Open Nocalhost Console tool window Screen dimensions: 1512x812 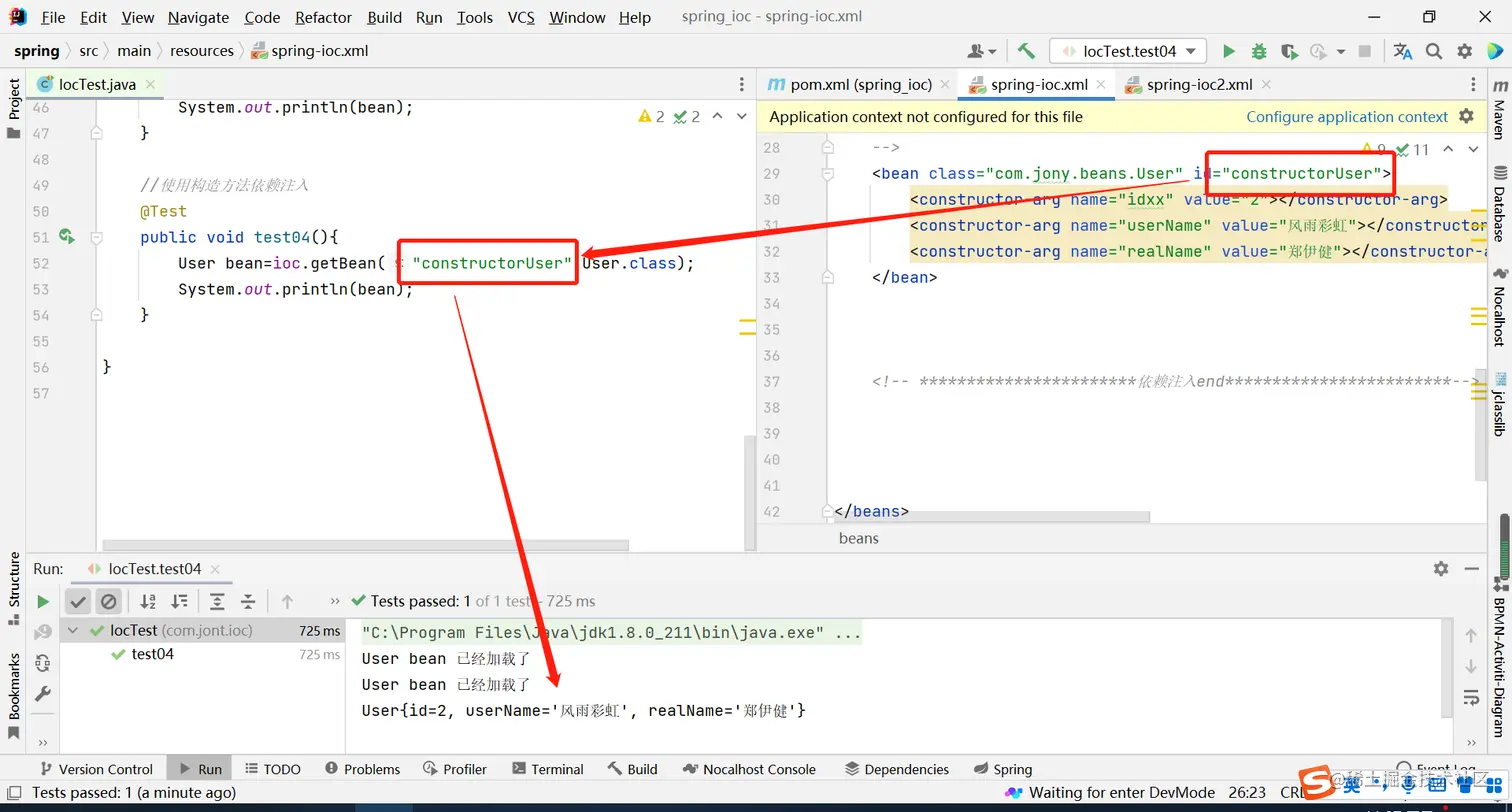tap(749, 769)
